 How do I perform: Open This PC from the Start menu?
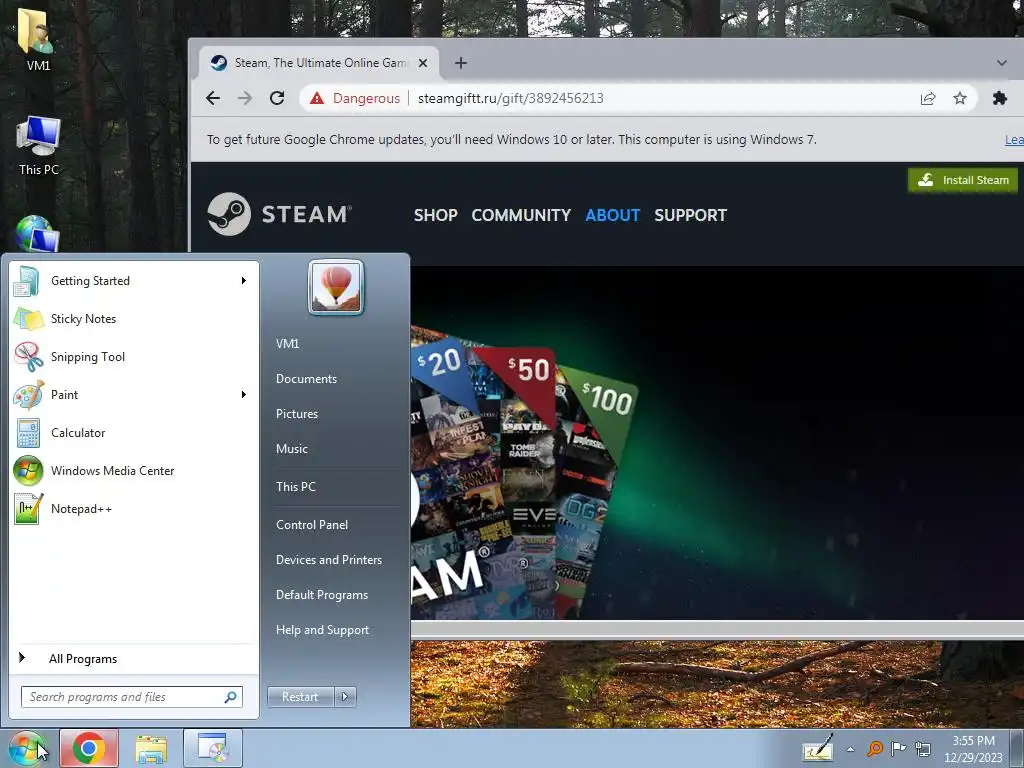tap(296, 487)
